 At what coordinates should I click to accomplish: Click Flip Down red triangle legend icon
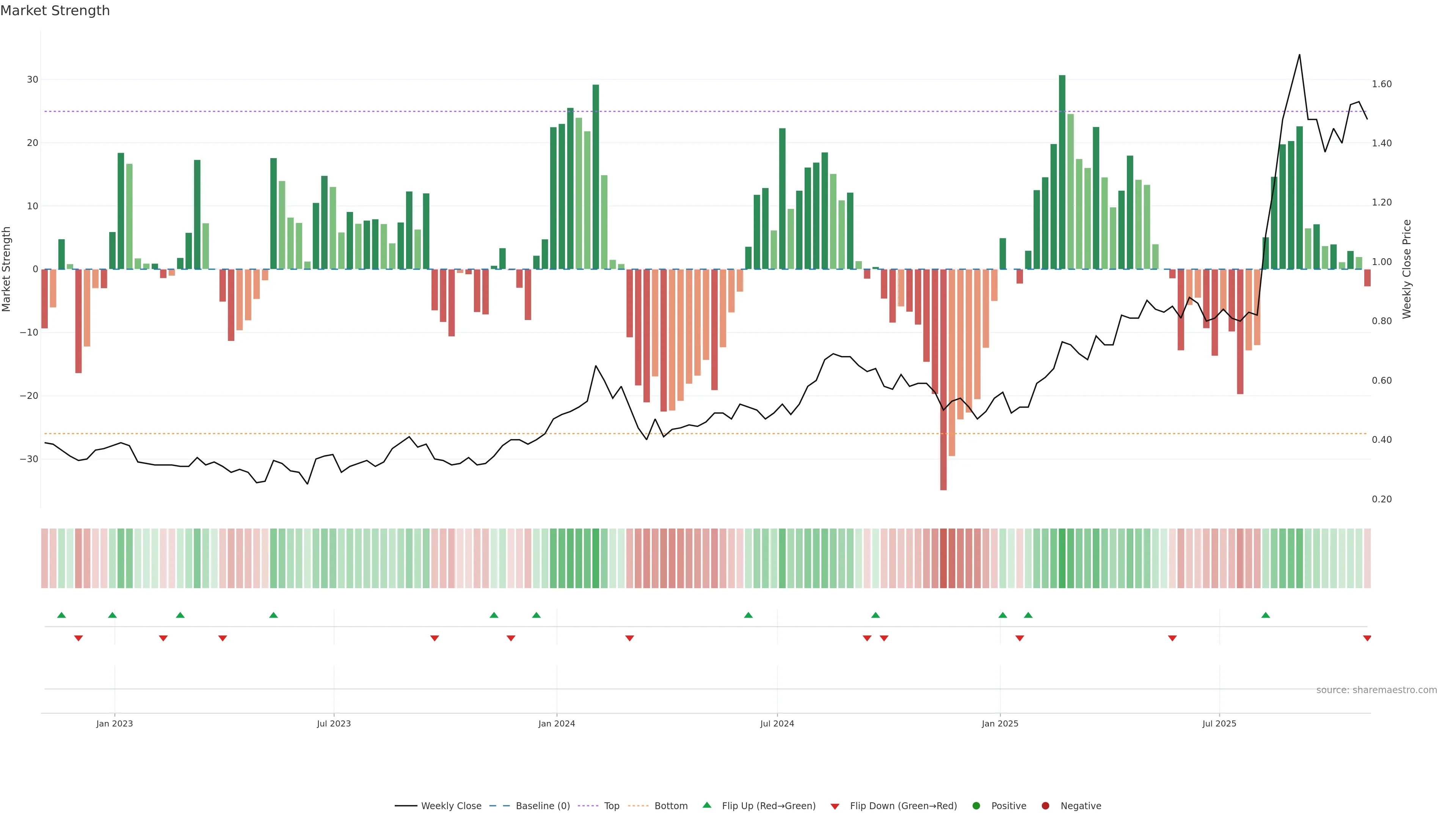(x=835, y=806)
